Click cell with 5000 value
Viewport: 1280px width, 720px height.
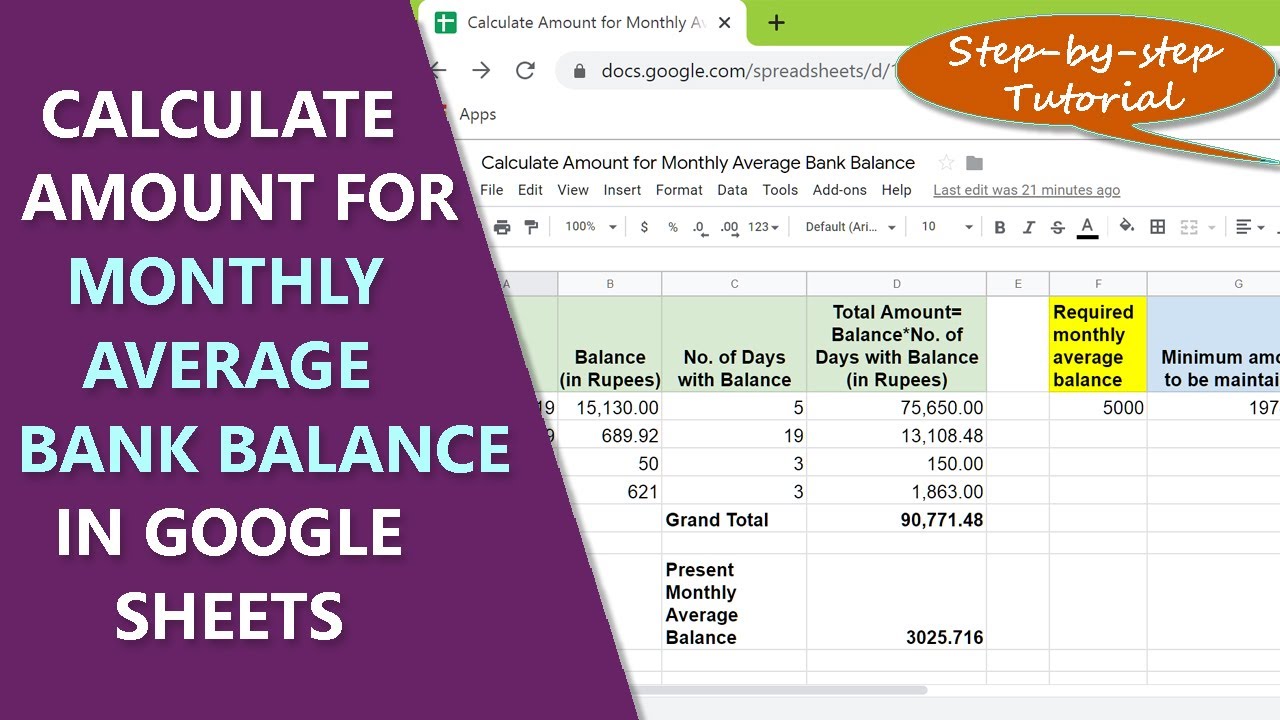point(1098,407)
